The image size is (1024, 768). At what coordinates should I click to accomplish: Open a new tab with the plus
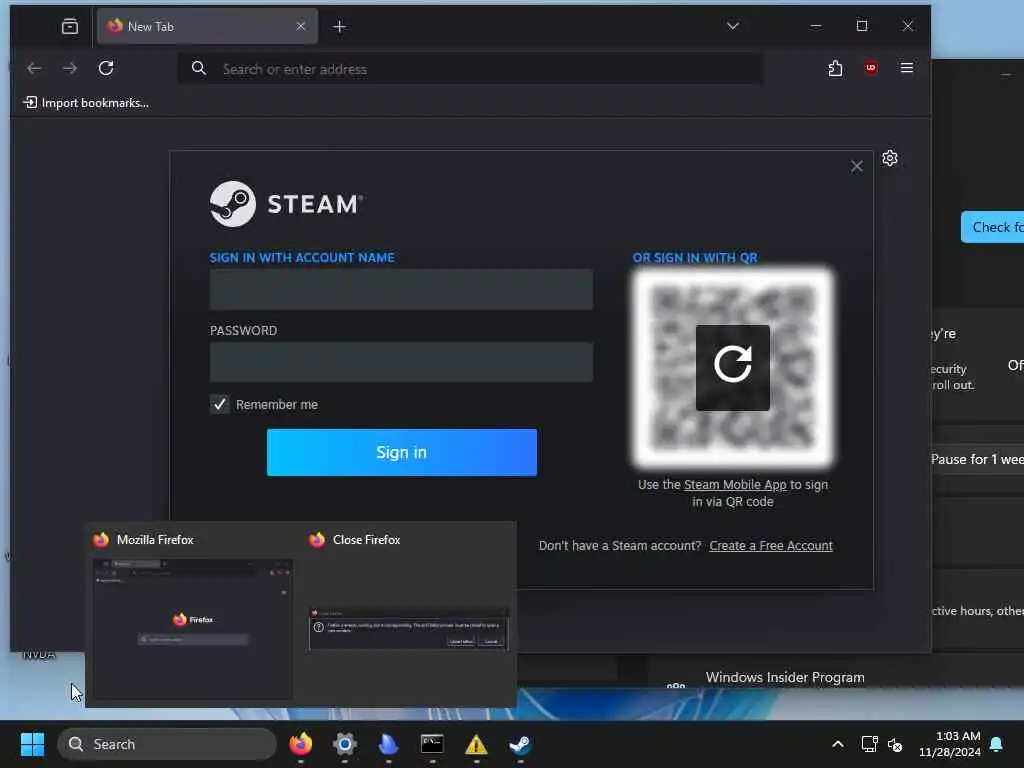(340, 27)
